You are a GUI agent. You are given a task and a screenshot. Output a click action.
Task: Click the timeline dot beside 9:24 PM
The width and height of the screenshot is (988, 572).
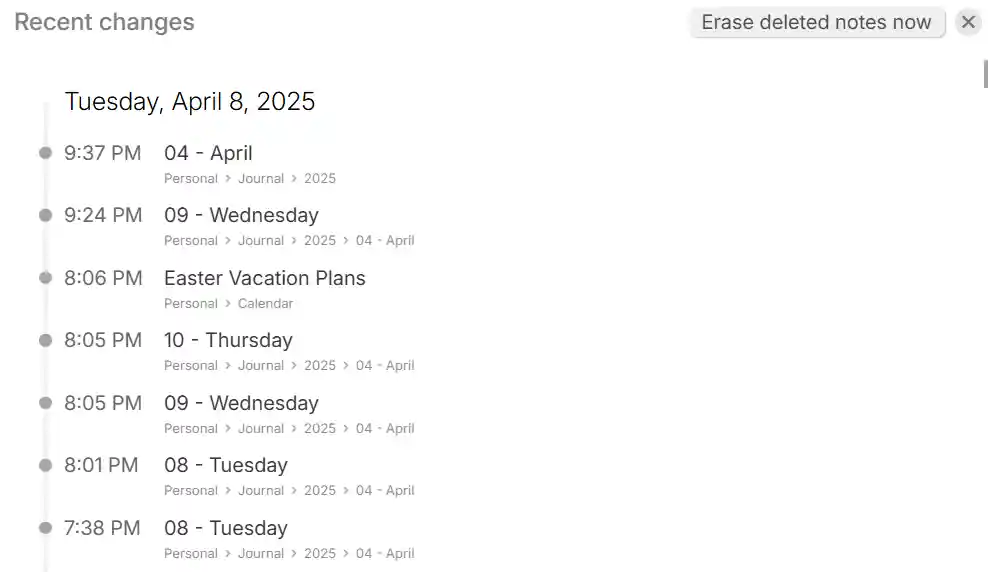(x=45, y=215)
